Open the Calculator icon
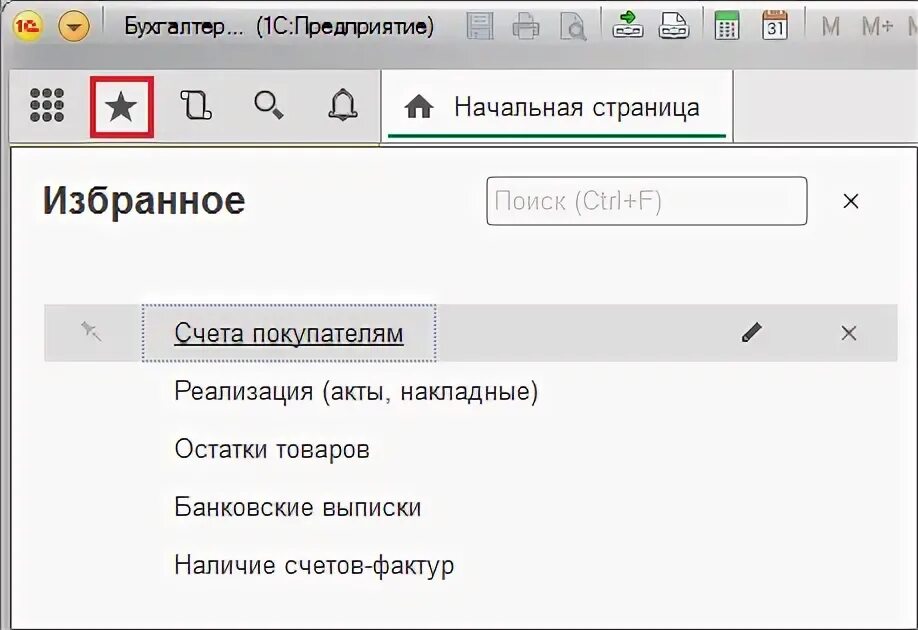The width and height of the screenshot is (918, 630). (727, 26)
